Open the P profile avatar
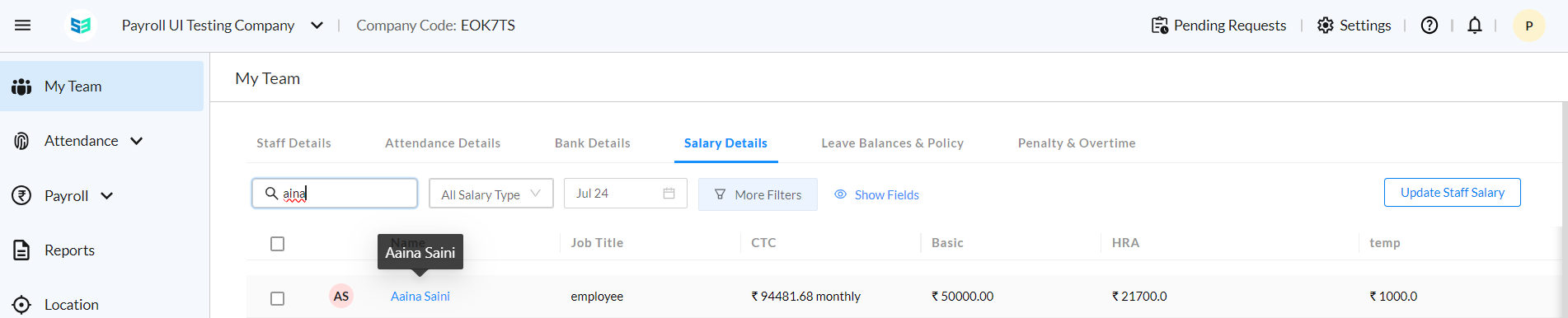This screenshot has width=1568, height=318. (x=1528, y=26)
